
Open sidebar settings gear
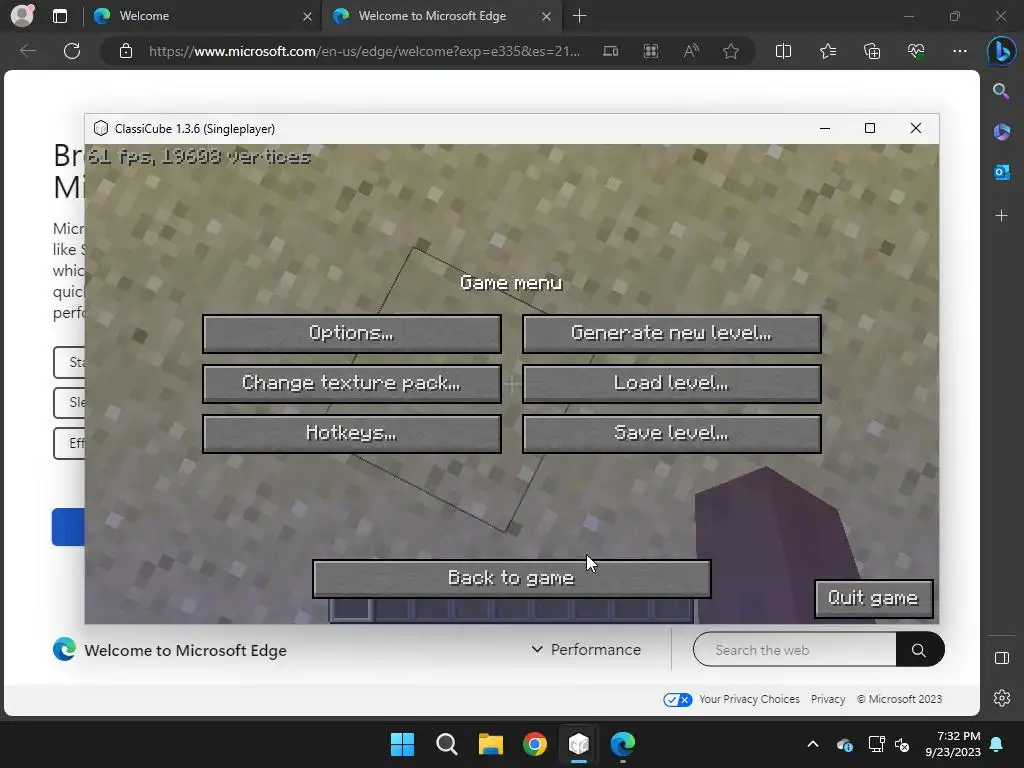(x=1001, y=698)
